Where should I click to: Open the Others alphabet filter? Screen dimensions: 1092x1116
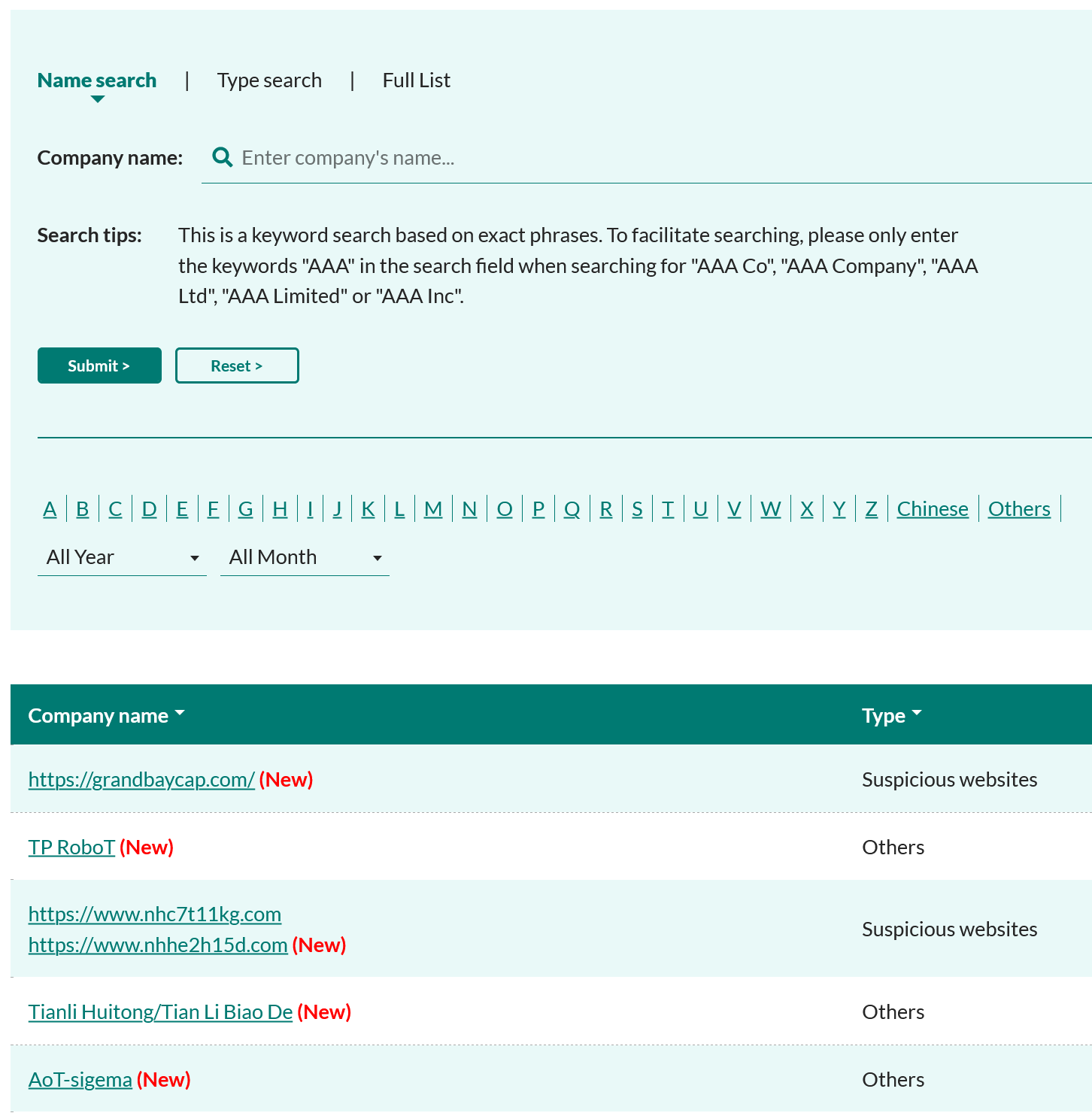tap(1019, 509)
